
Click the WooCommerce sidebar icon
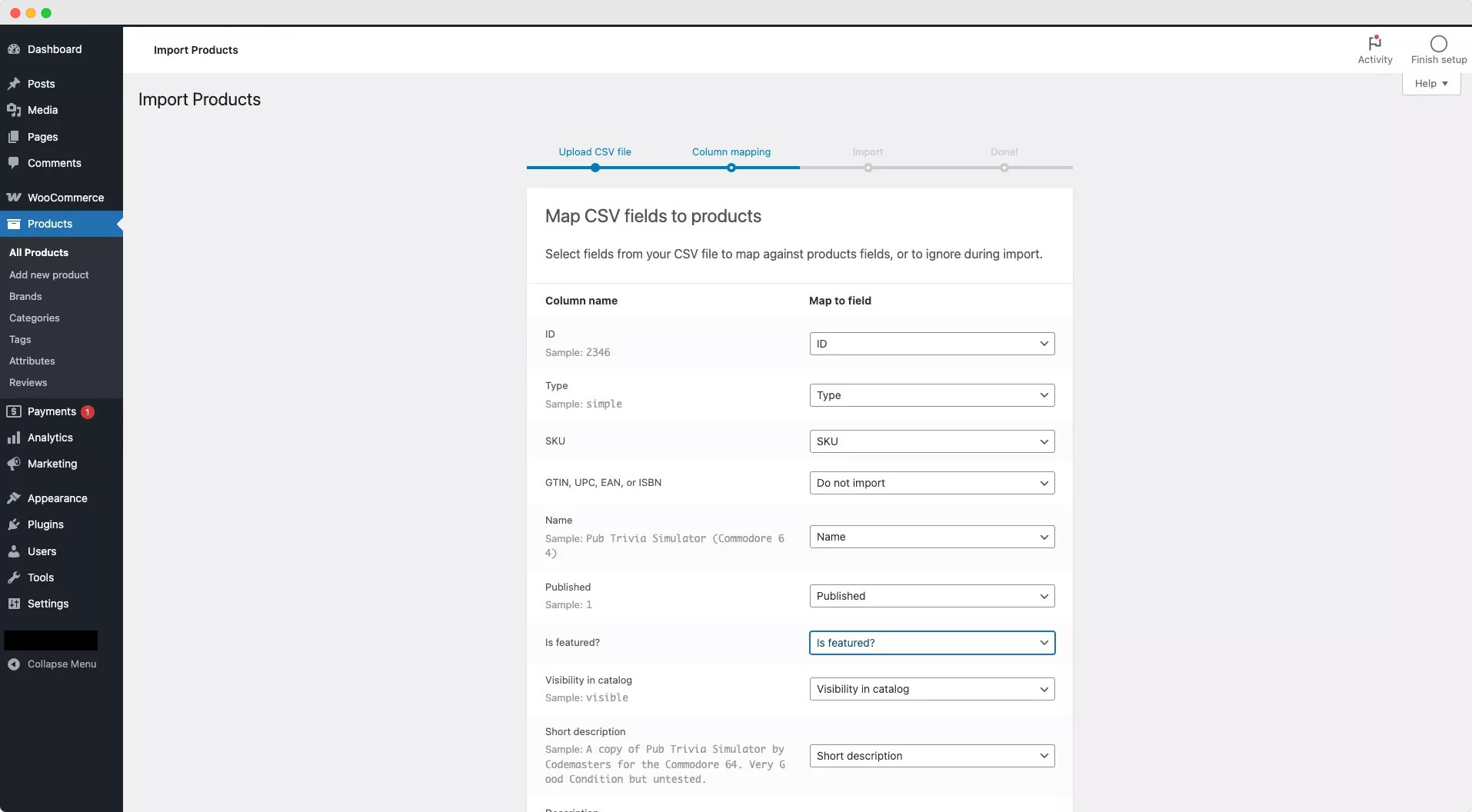coord(14,198)
